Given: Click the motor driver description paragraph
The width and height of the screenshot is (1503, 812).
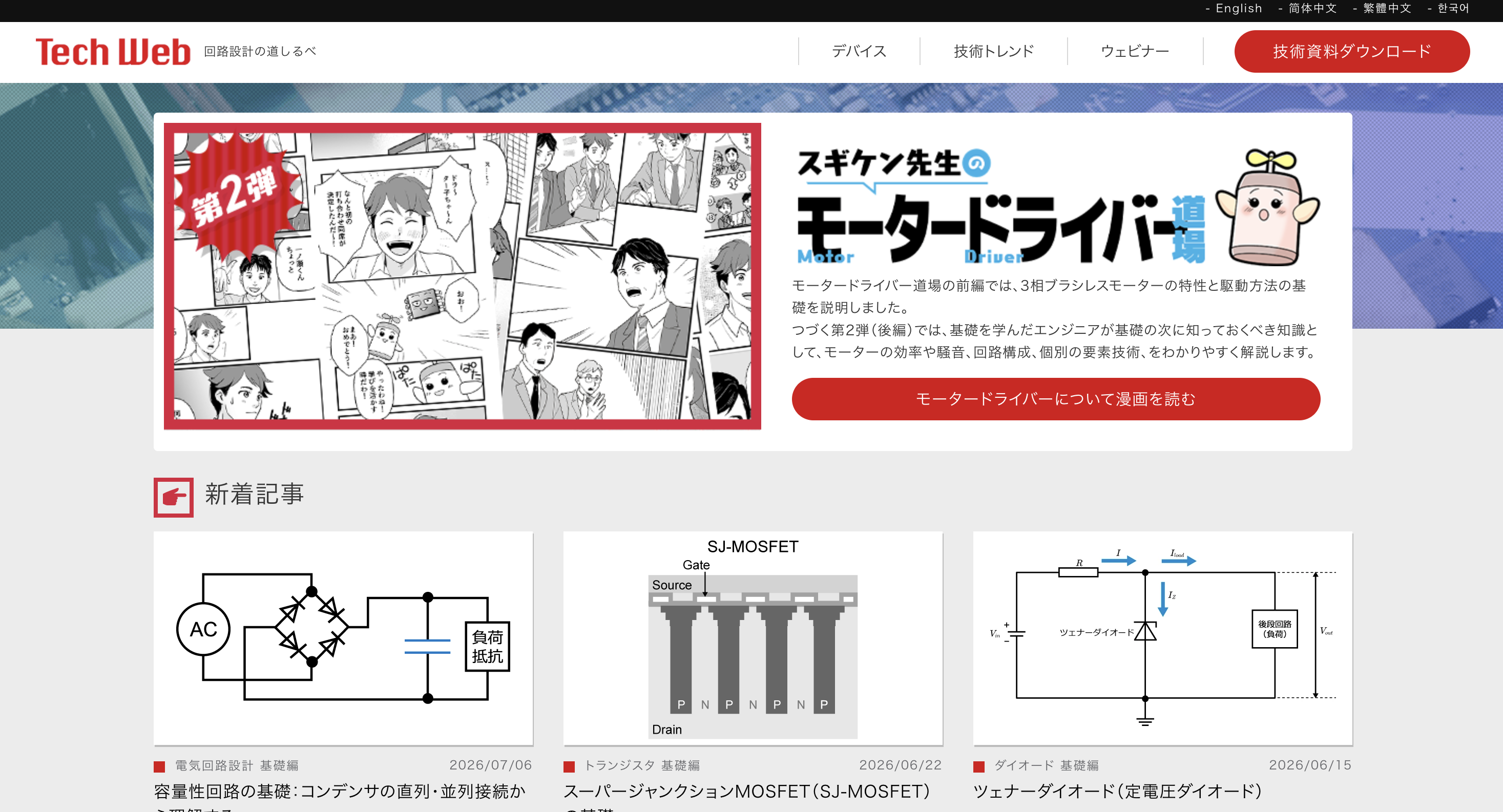Looking at the screenshot, I should click(1054, 318).
